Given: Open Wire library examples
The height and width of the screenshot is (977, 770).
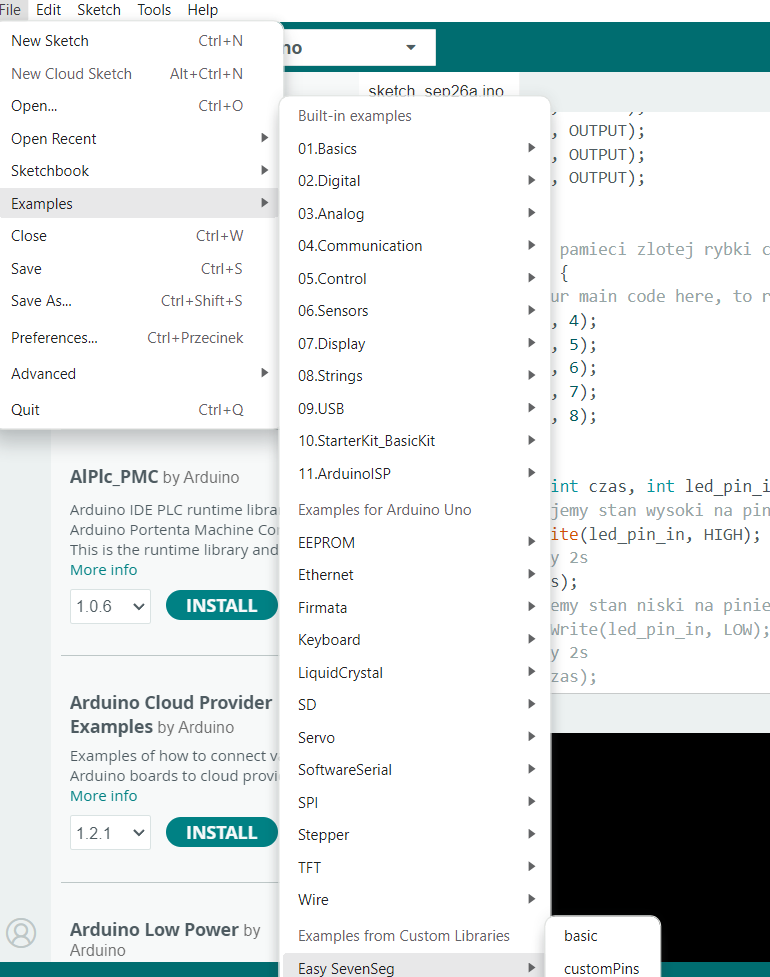Looking at the screenshot, I should [x=416, y=900].
